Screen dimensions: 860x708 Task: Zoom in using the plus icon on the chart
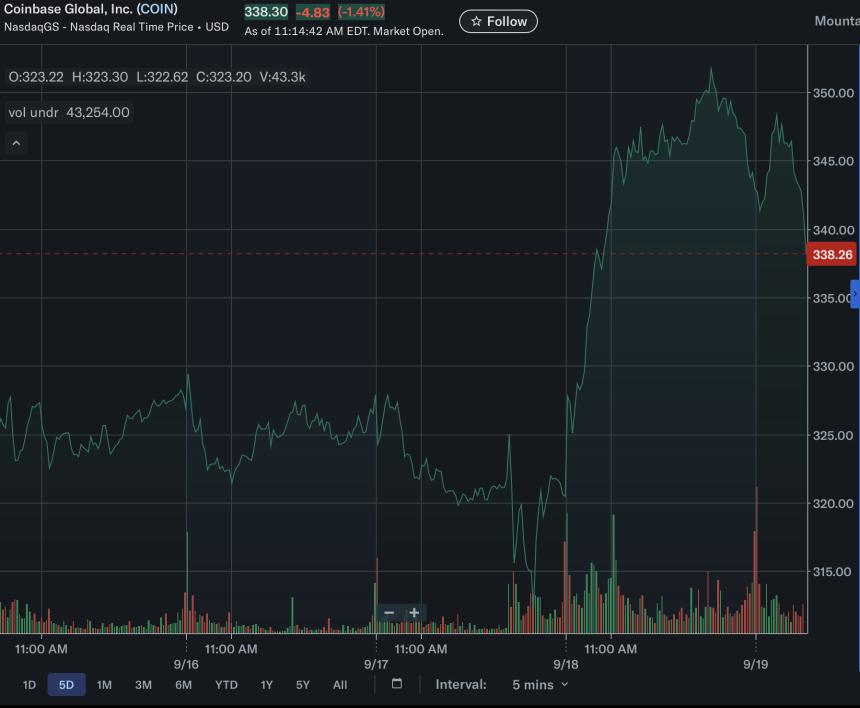[x=414, y=612]
